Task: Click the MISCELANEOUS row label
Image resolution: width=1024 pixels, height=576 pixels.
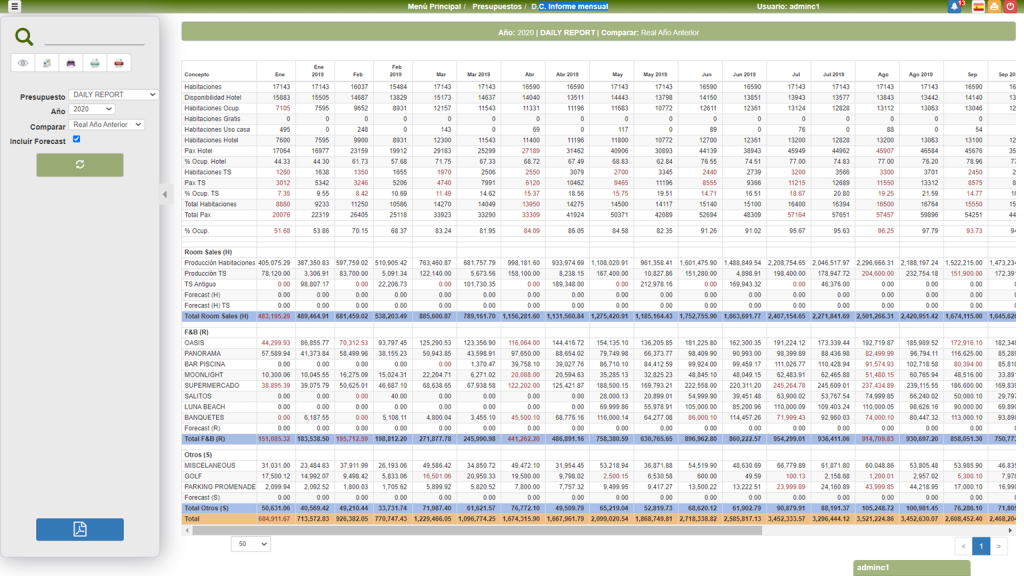Action: click(210, 466)
